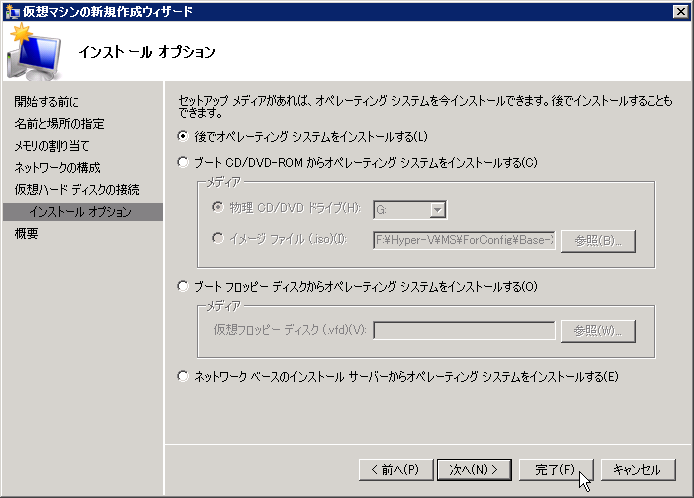Click the virtual machine monitor header icon
The width and height of the screenshot is (694, 498).
point(33,52)
